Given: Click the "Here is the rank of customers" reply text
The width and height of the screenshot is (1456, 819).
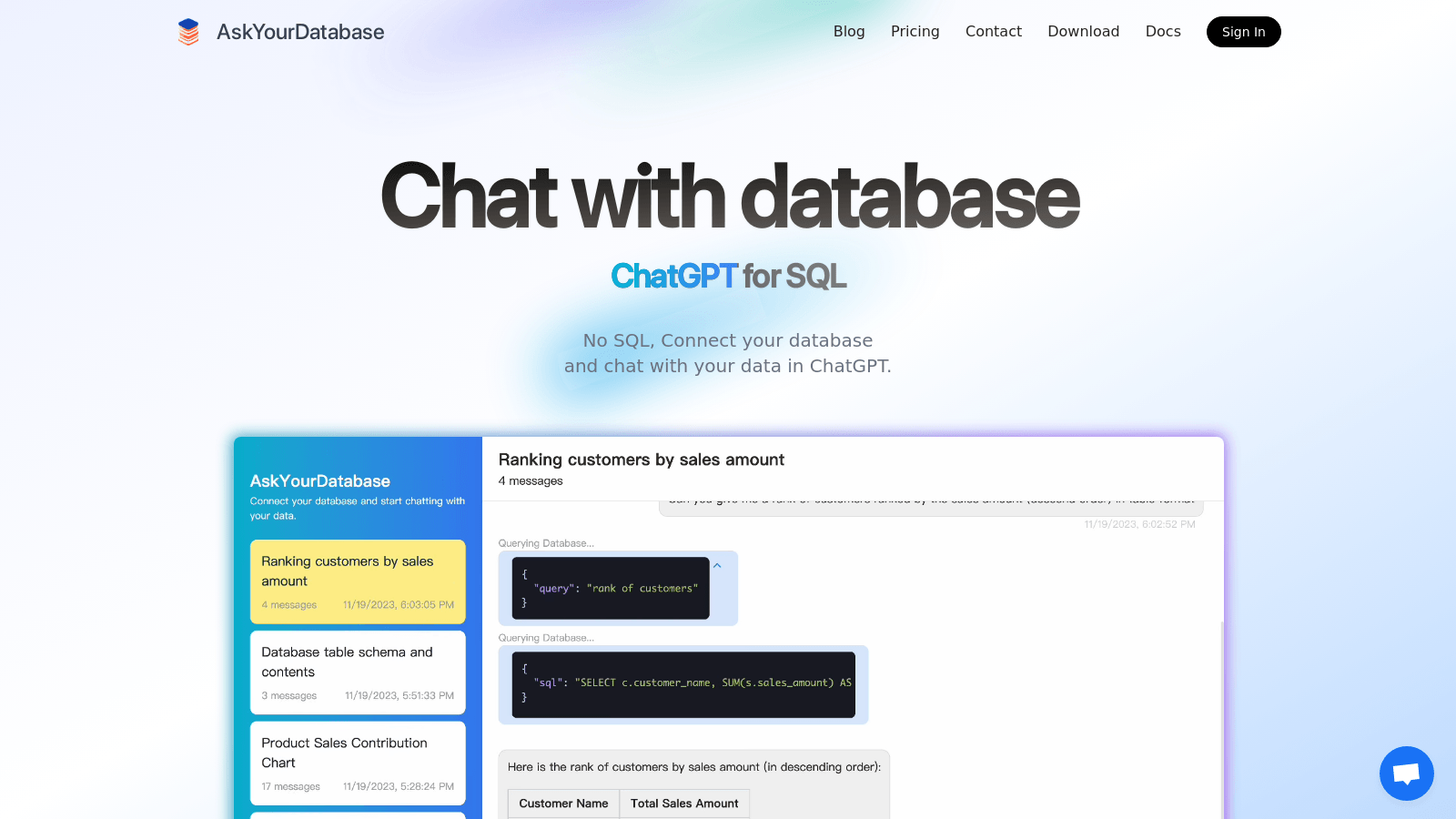Looking at the screenshot, I should (694, 767).
